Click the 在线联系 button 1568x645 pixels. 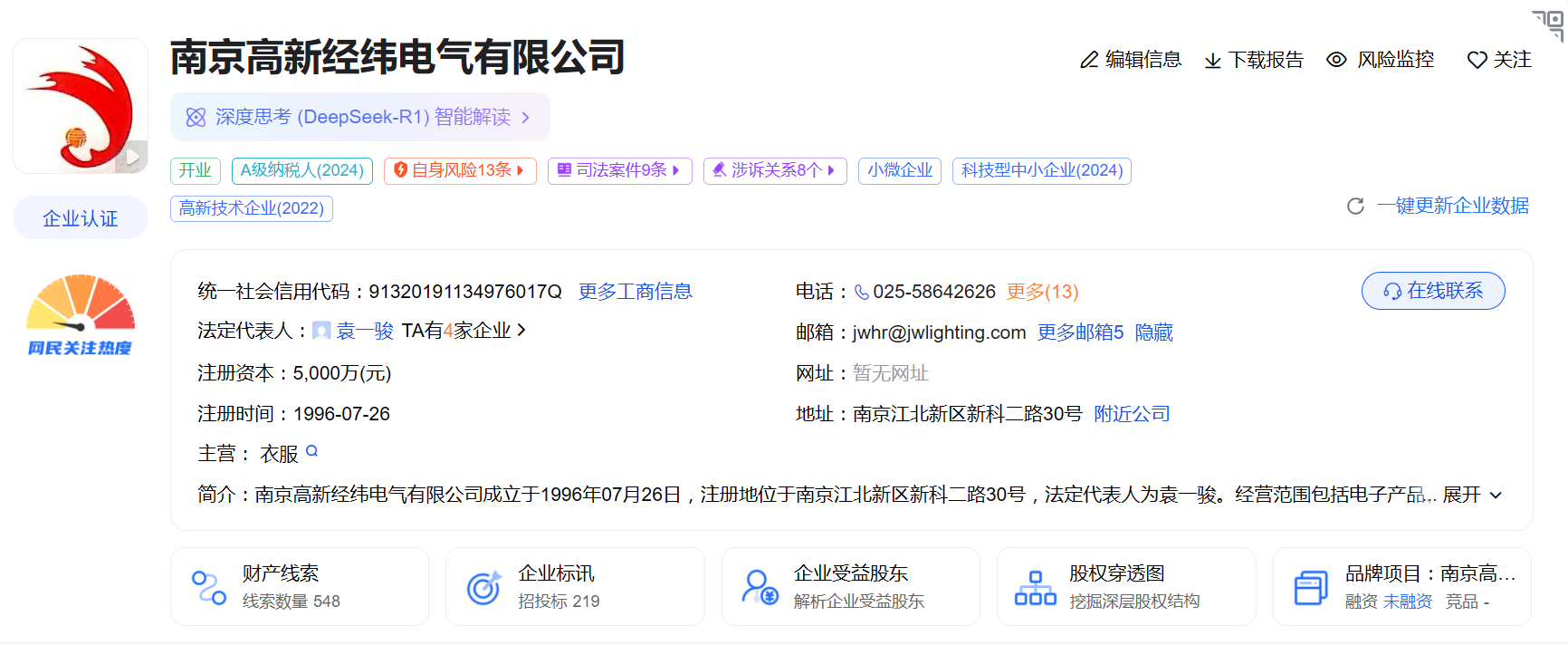[1433, 291]
